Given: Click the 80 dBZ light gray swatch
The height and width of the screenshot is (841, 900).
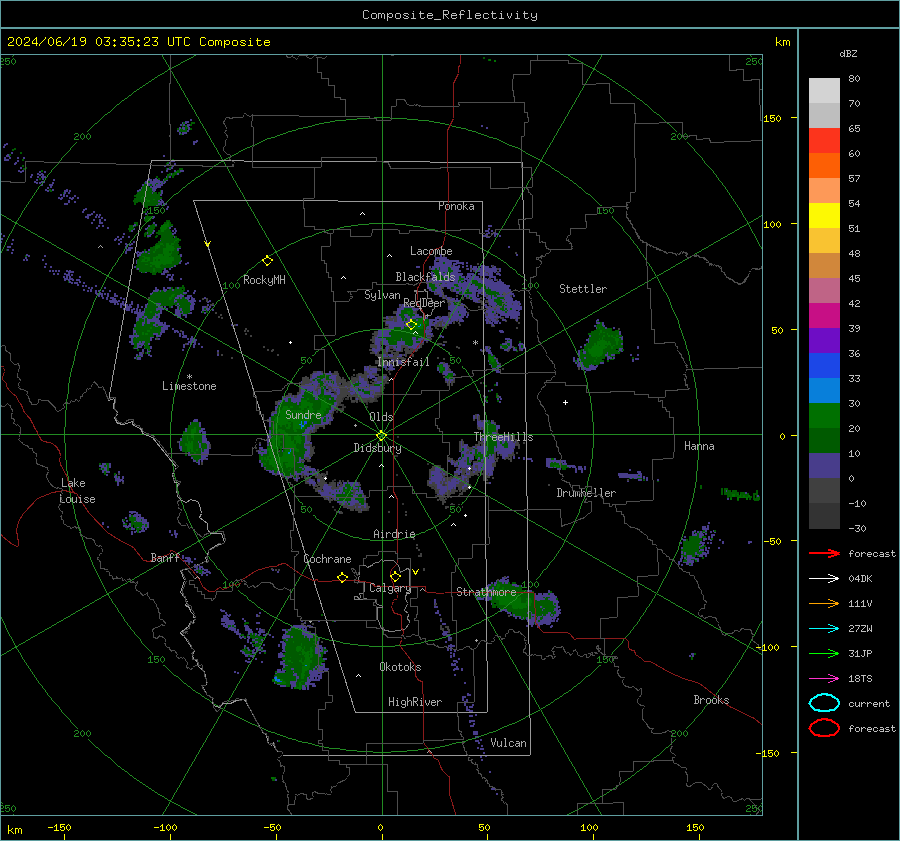Looking at the screenshot, I should pyautogui.click(x=824, y=91).
